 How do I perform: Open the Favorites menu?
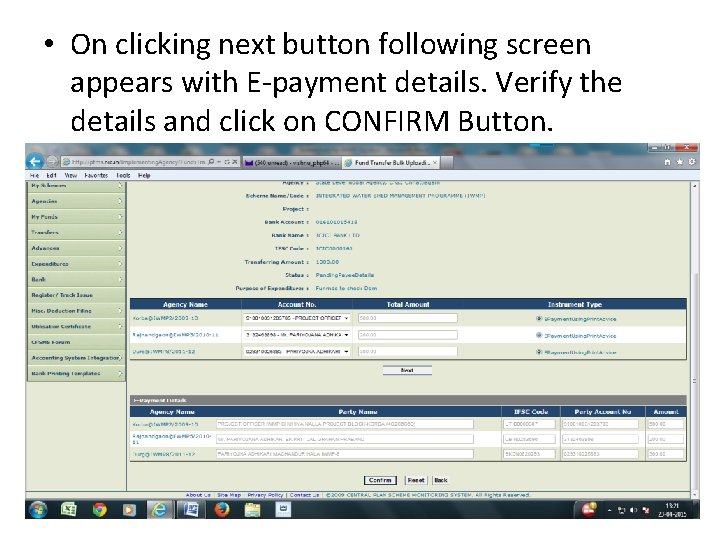click(x=96, y=175)
